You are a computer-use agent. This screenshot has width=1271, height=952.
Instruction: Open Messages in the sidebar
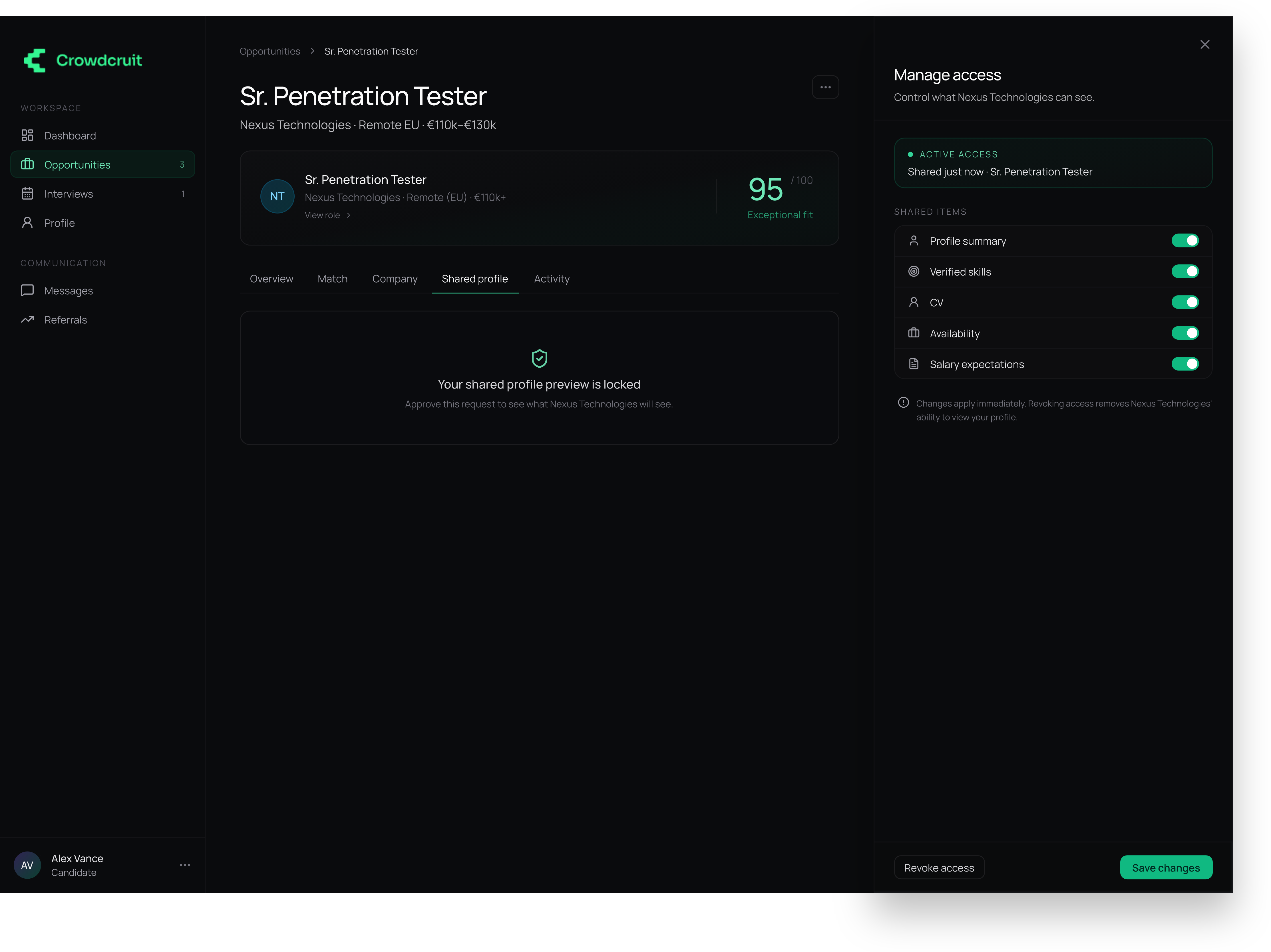pyautogui.click(x=102, y=291)
